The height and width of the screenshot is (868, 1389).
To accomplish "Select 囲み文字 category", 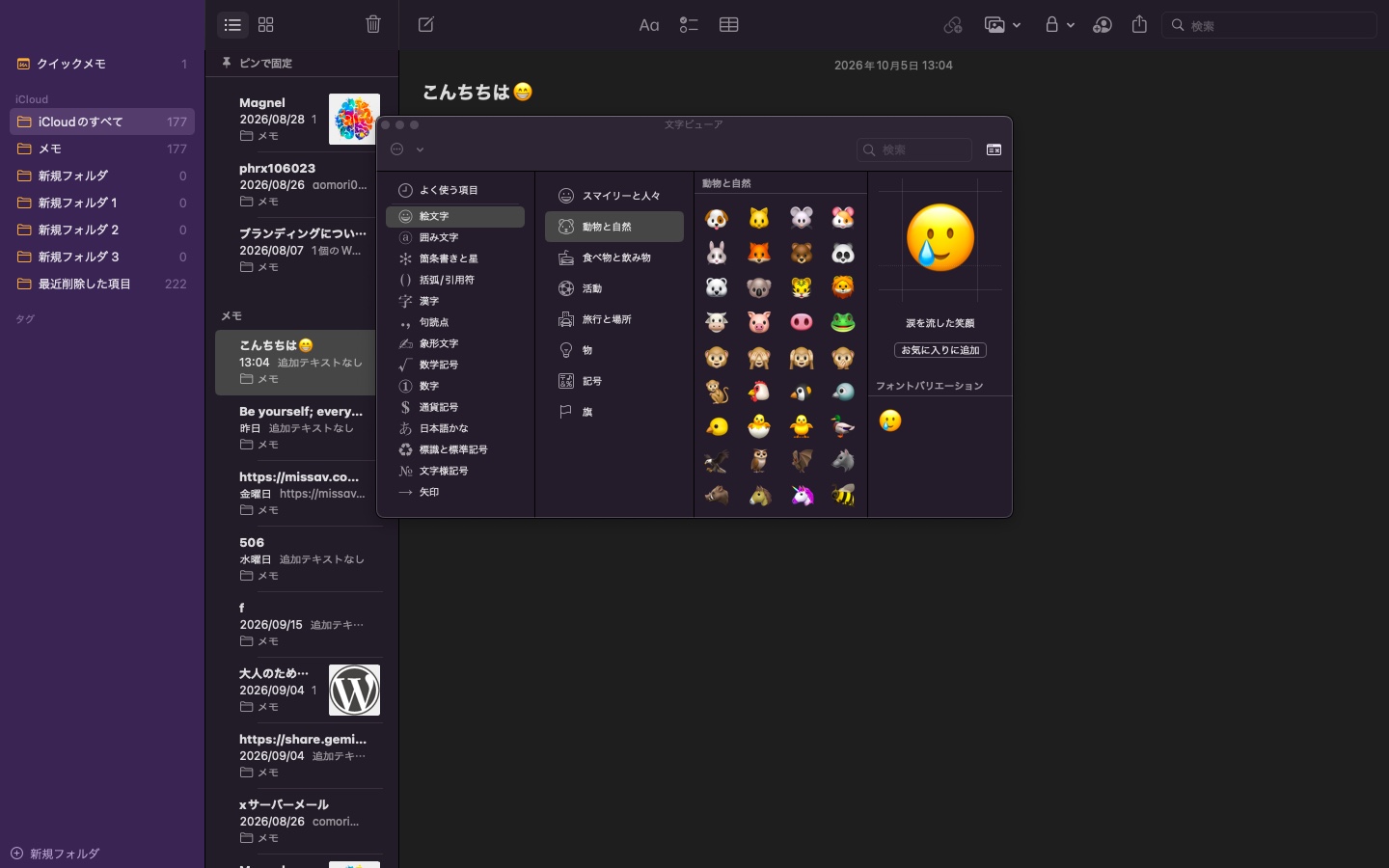I will (455, 237).
